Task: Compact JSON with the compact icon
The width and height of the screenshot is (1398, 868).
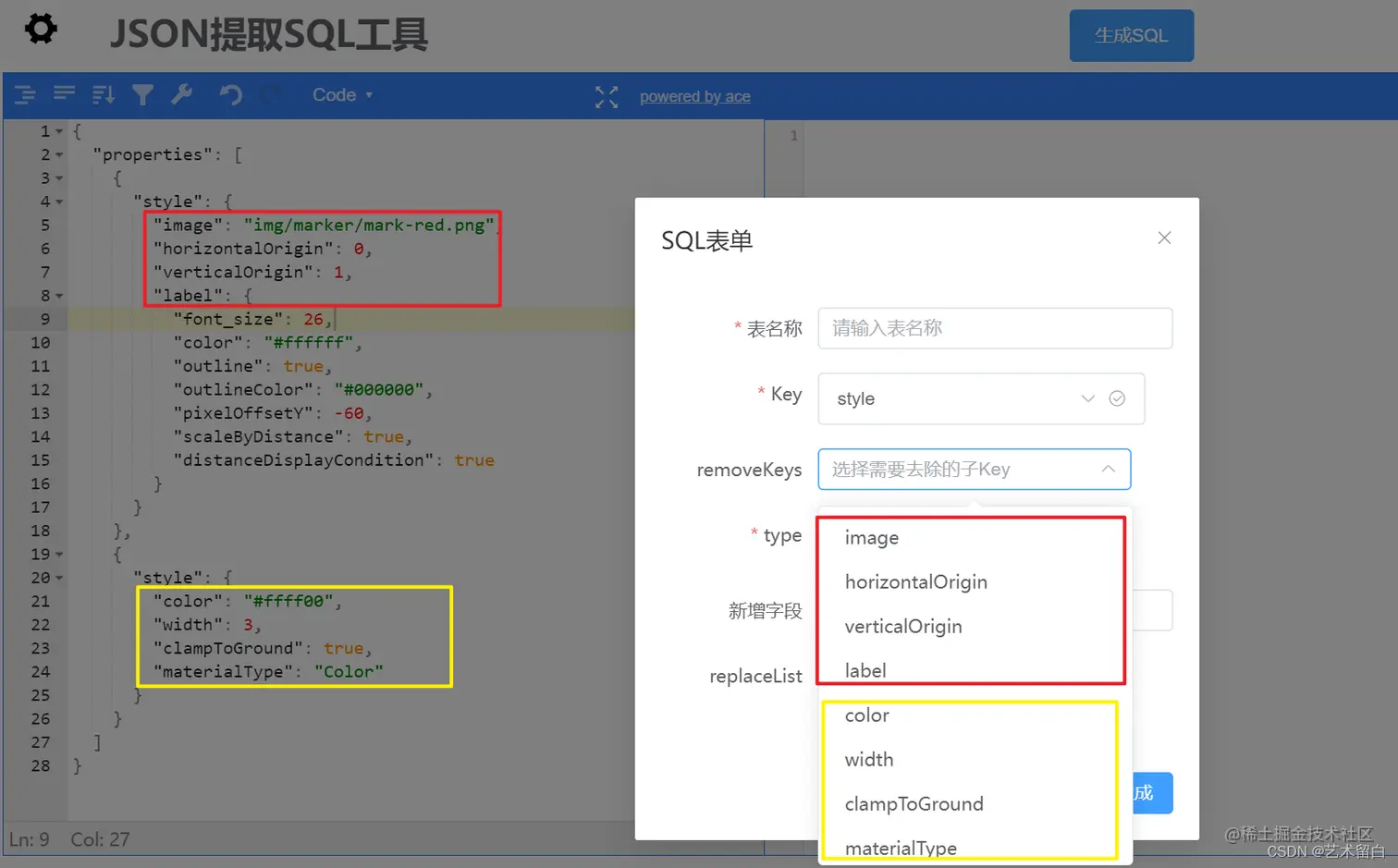Action: point(64,94)
